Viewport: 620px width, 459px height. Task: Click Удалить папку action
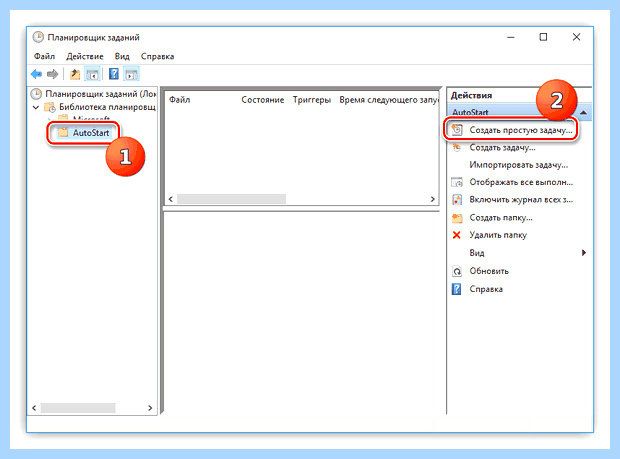tap(498, 235)
